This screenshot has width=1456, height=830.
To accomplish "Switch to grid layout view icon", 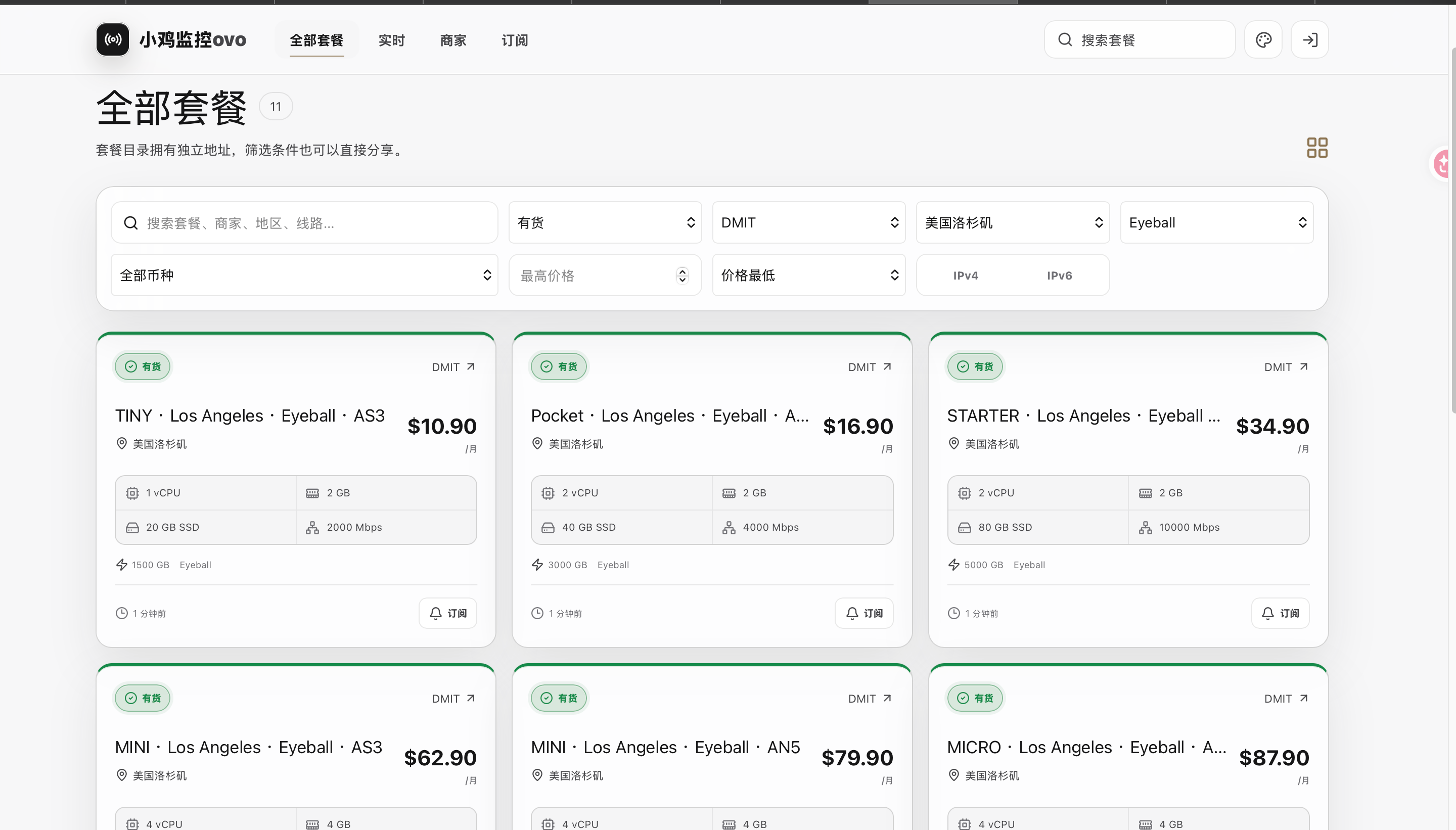I will (x=1317, y=148).
